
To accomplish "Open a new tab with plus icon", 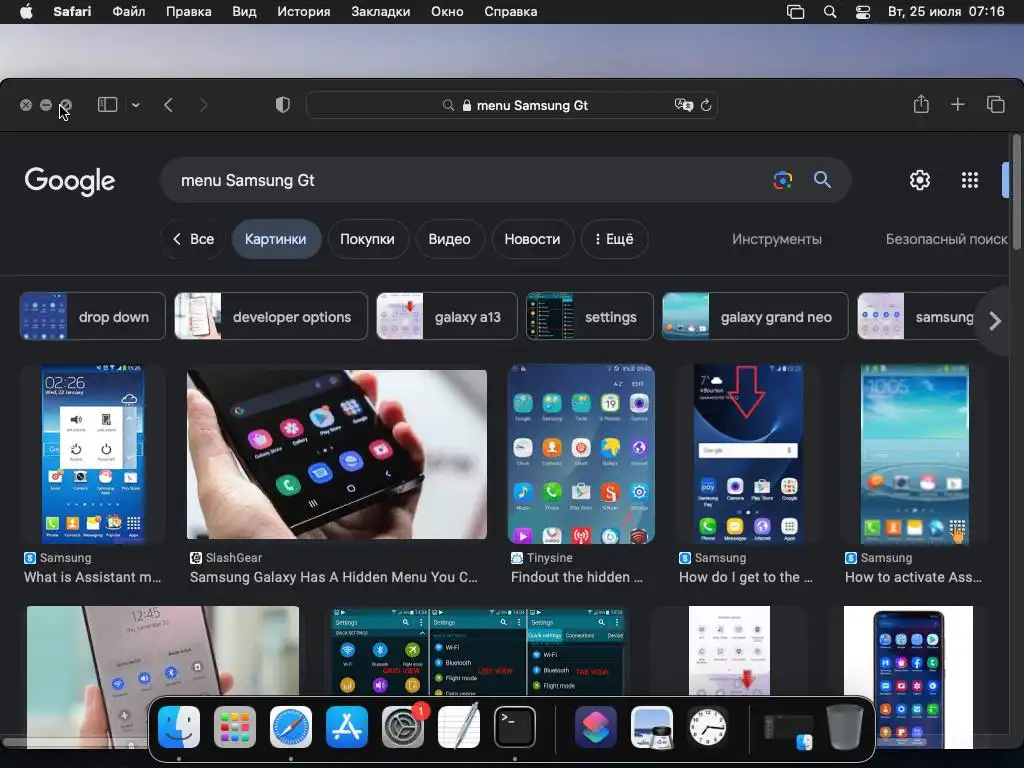I will pos(957,104).
